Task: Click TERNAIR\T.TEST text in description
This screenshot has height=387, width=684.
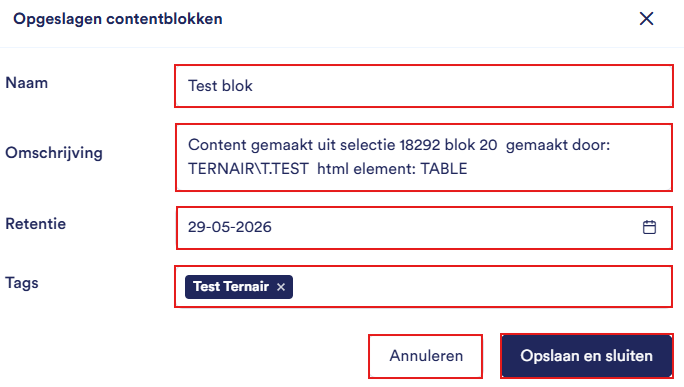Action: pyautogui.click(x=248, y=169)
